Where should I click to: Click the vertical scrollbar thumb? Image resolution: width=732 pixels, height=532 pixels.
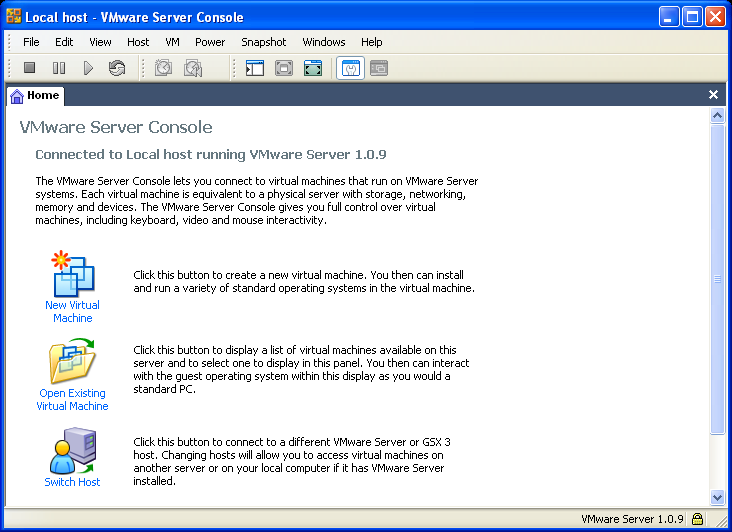[x=718, y=279]
